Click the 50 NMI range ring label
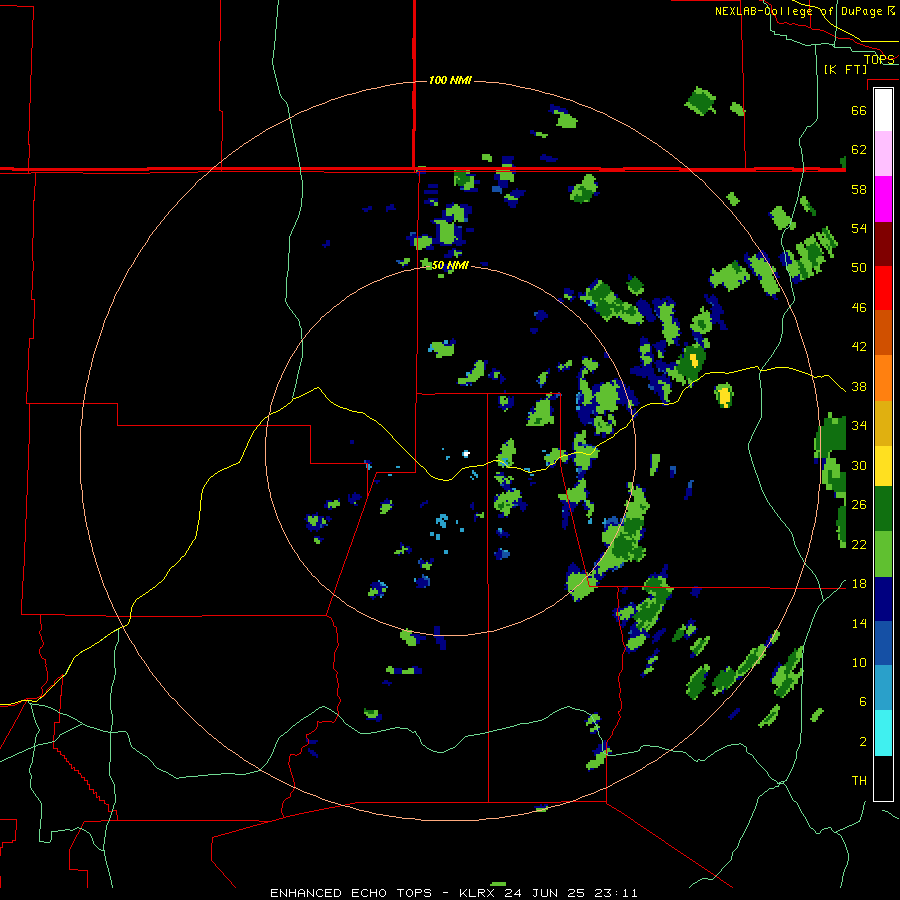Image resolution: width=900 pixels, height=900 pixels. click(450, 265)
